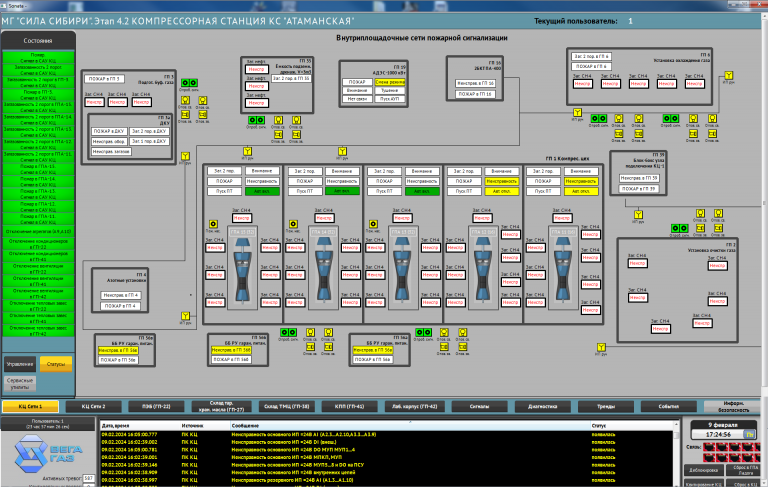Select Отключение агрегатов (А9,А10) status item
Image resolution: width=768 pixels, height=487 pixels.
38,231
